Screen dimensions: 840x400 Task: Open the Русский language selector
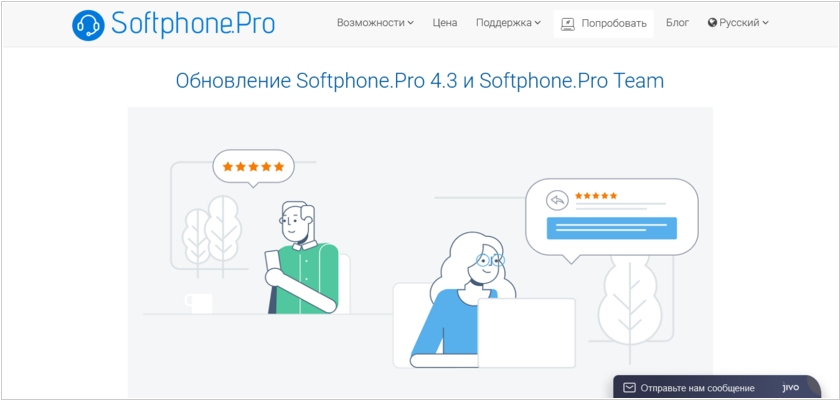point(738,22)
